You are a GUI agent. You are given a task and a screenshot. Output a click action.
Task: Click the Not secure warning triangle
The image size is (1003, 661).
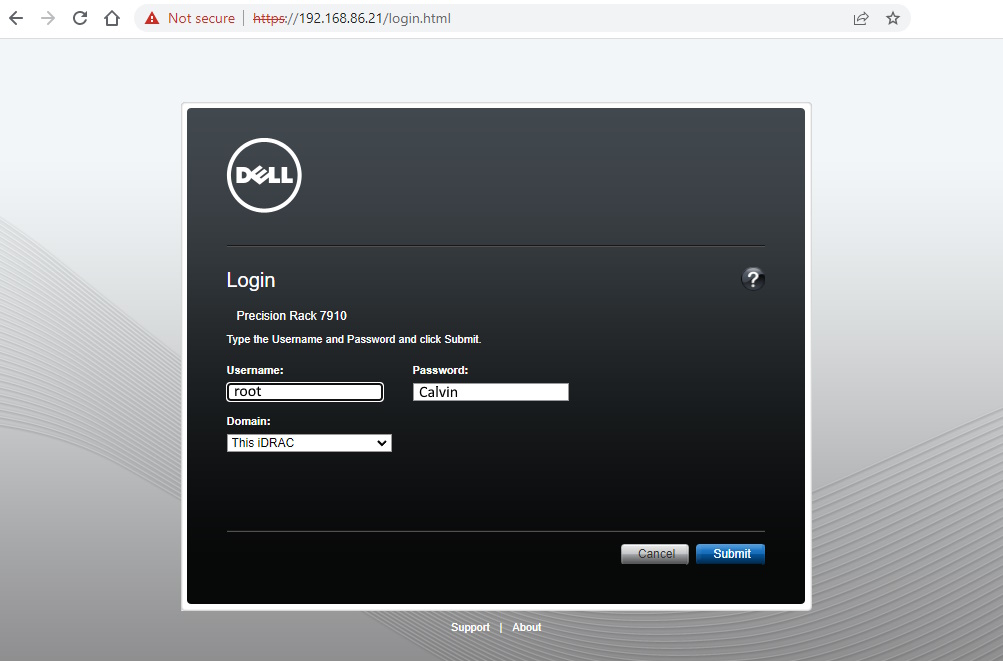pyautogui.click(x=152, y=18)
